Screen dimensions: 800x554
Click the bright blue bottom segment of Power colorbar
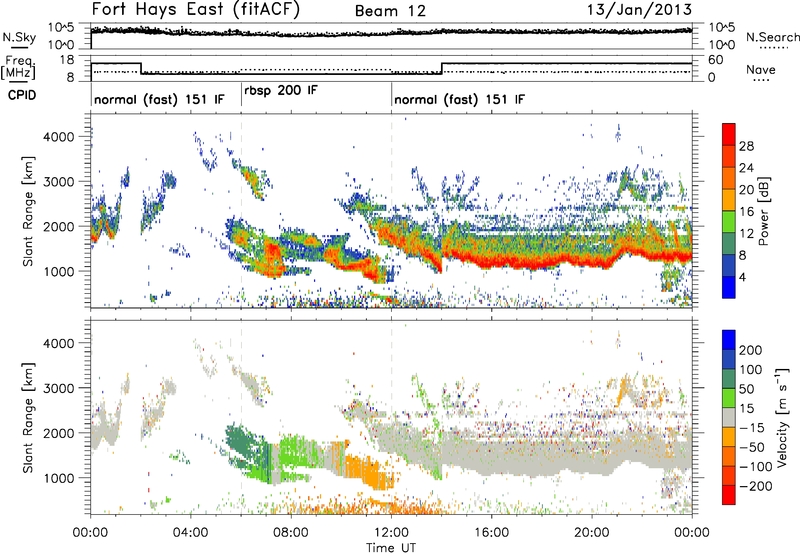pos(729,288)
